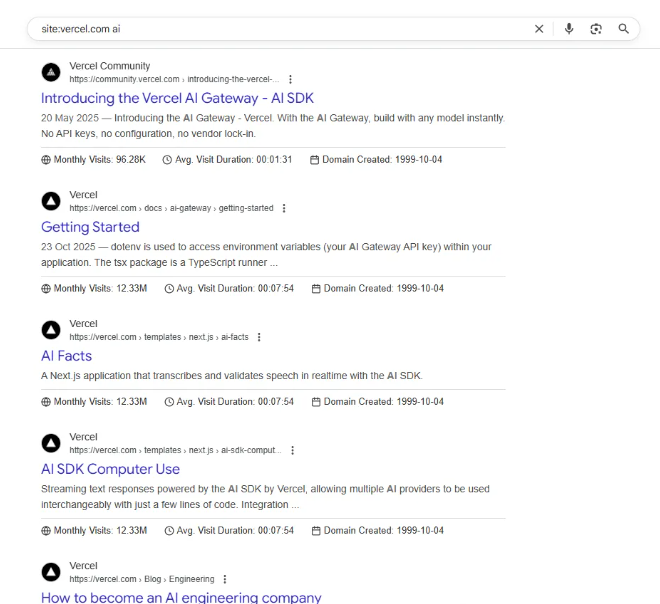Image resolution: width=660 pixels, height=604 pixels.
Task: Click the Vercel logo beside AI Facts result
Action: 51,330
